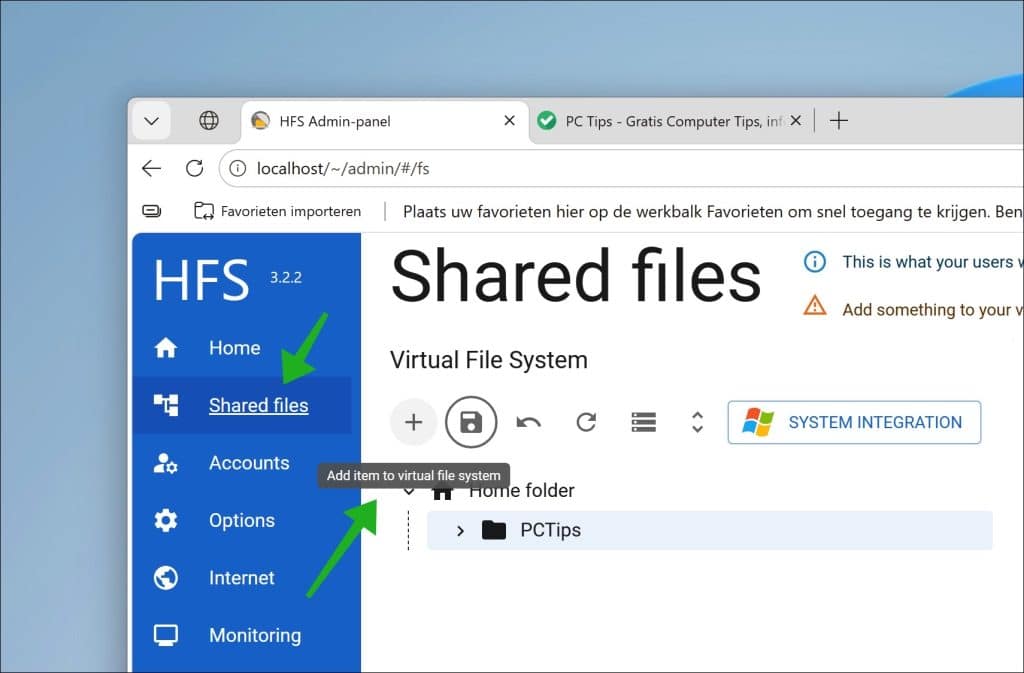This screenshot has width=1024, height=673.
Task: Click the globe workspace icon in tab strip
Action: [x=209, y=121]
